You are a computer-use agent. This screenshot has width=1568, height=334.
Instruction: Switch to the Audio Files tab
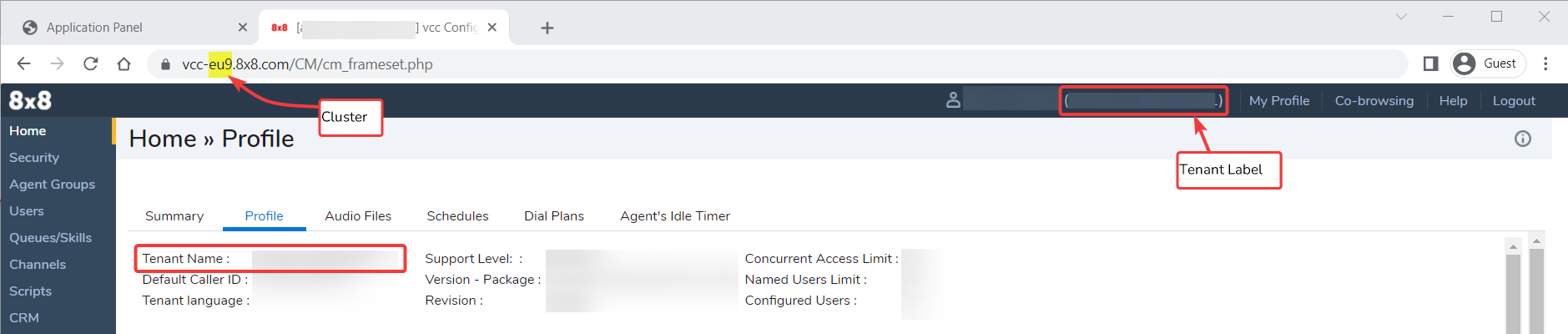click(x=358, y=216)
